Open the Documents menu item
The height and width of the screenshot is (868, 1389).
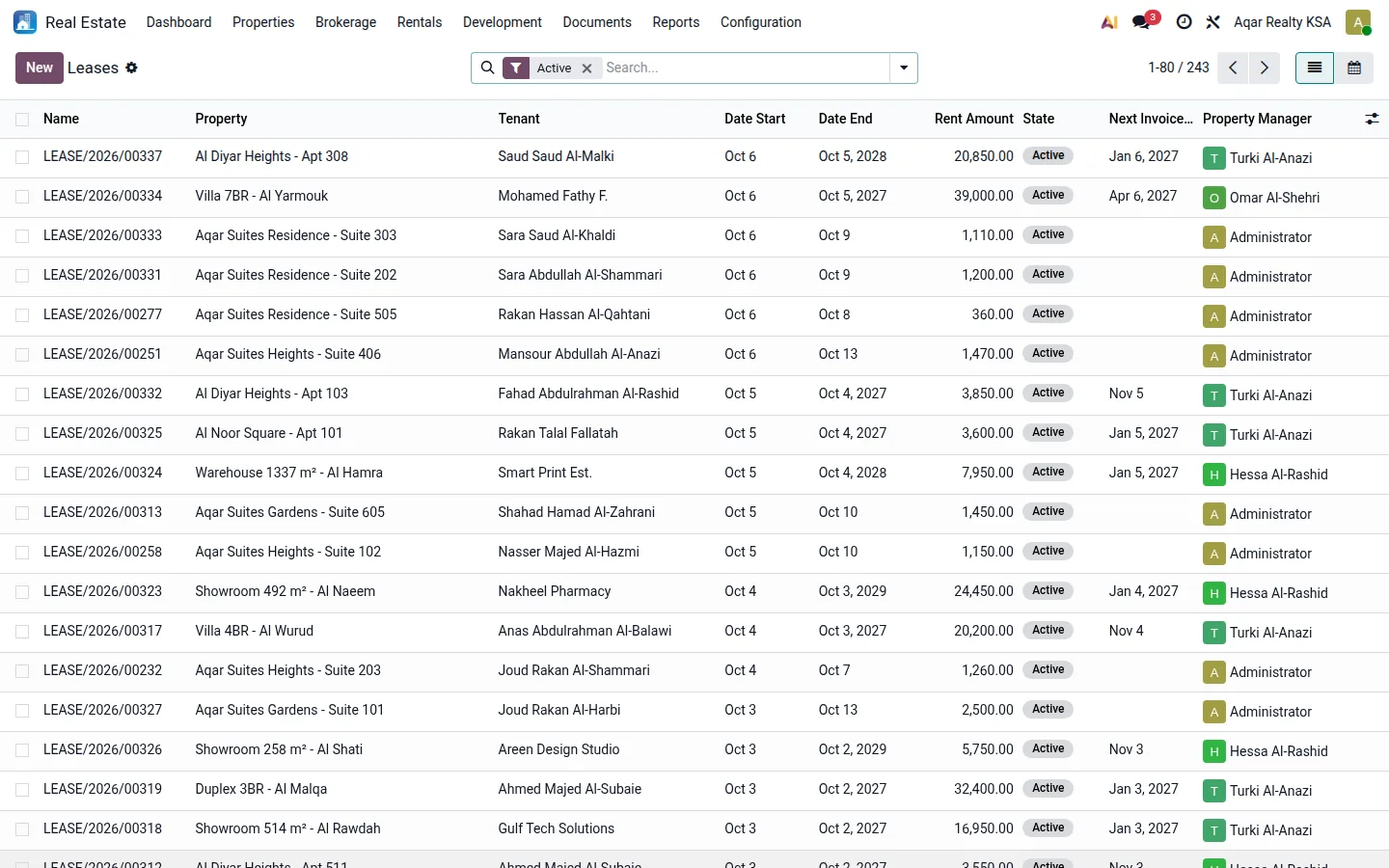tap(597, 22)
